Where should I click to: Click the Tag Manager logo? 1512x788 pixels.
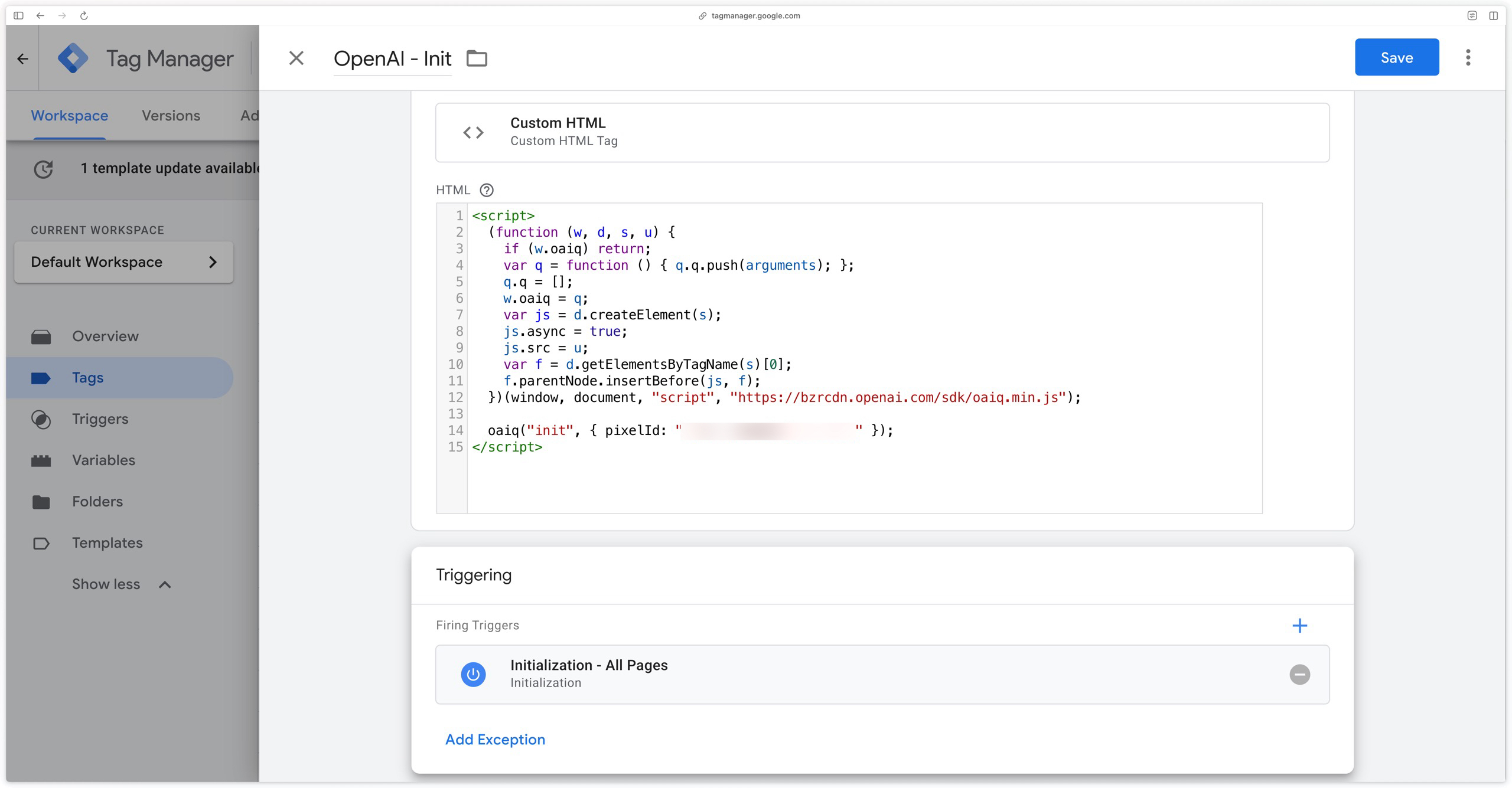point(73,58)
